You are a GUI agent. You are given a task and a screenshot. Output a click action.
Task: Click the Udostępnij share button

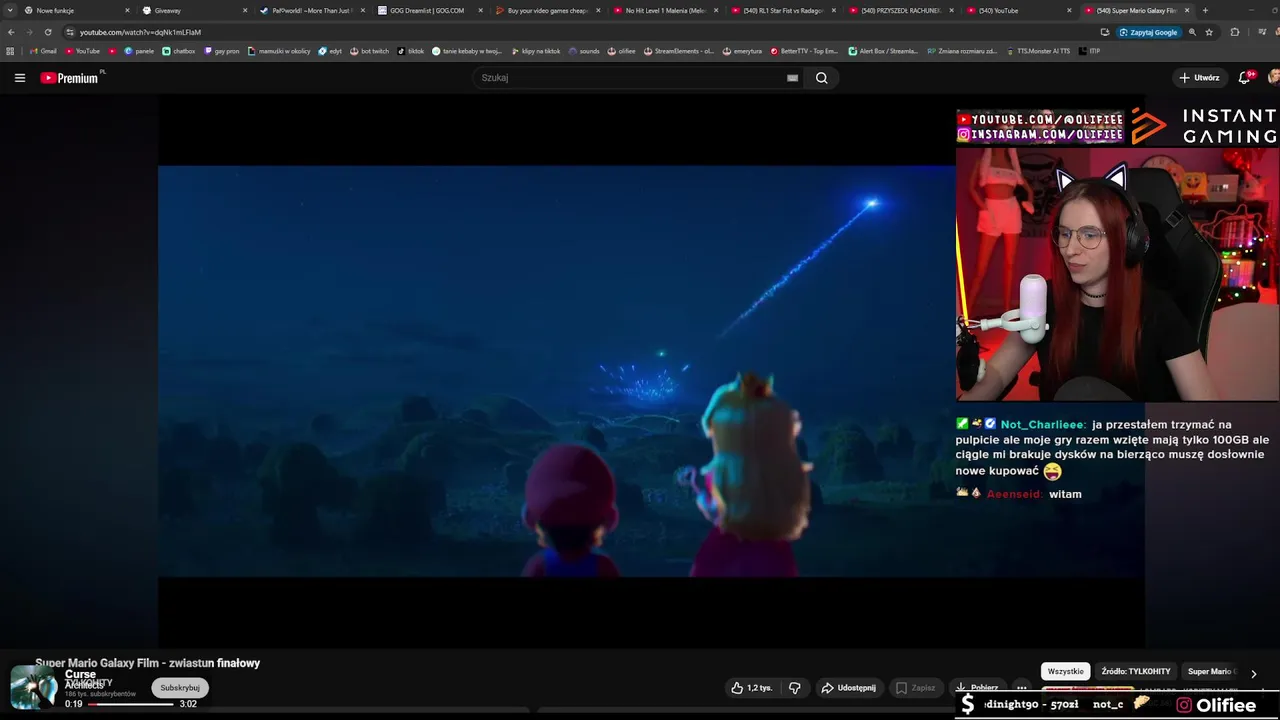(x=848, y=688)
